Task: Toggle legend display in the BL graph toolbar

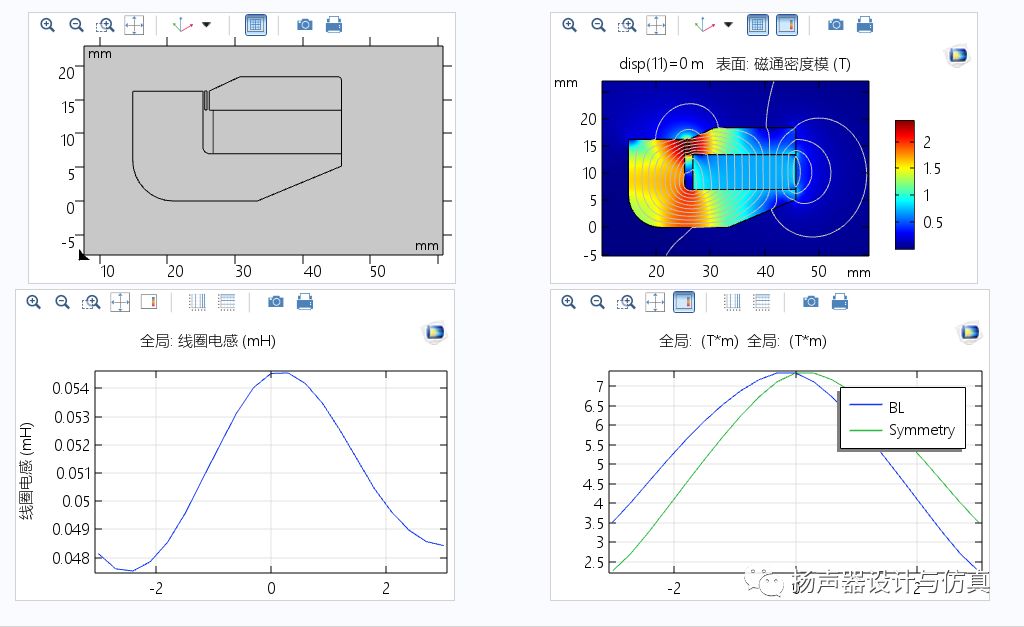Action: point(684,301)
